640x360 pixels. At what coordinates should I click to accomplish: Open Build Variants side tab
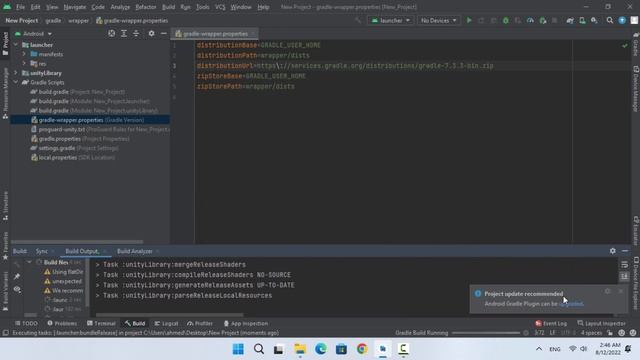5,291
